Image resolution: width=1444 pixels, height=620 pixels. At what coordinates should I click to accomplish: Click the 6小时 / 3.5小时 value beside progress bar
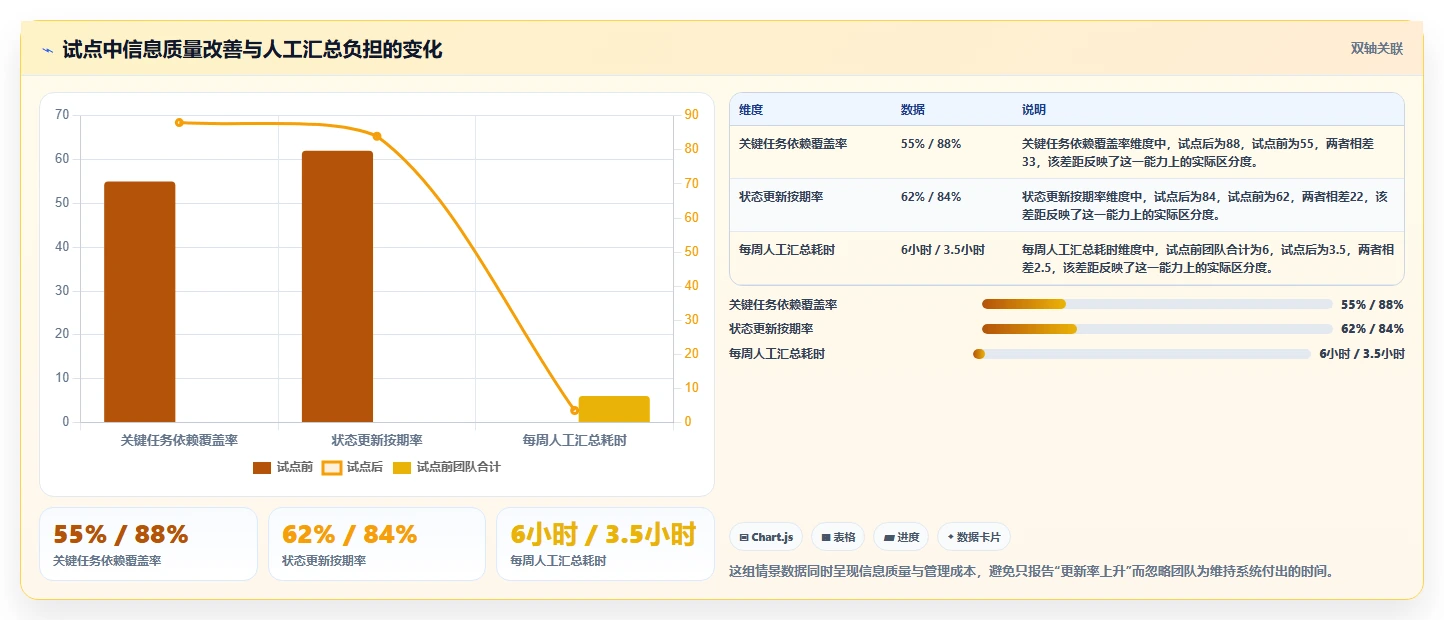coord(1362,354)
